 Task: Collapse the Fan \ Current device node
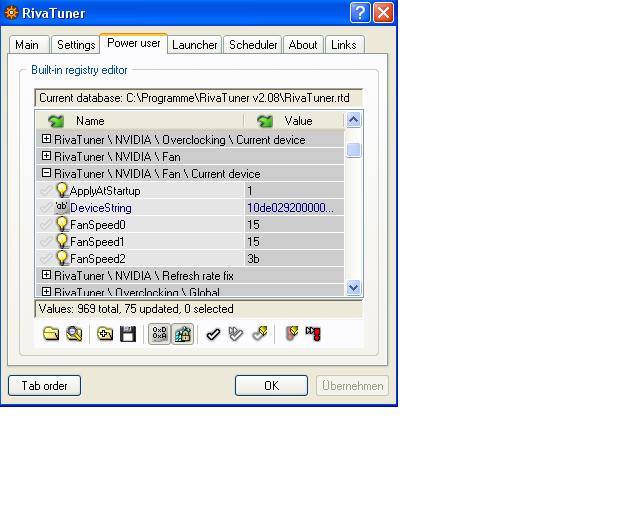(x=47, y=173)
